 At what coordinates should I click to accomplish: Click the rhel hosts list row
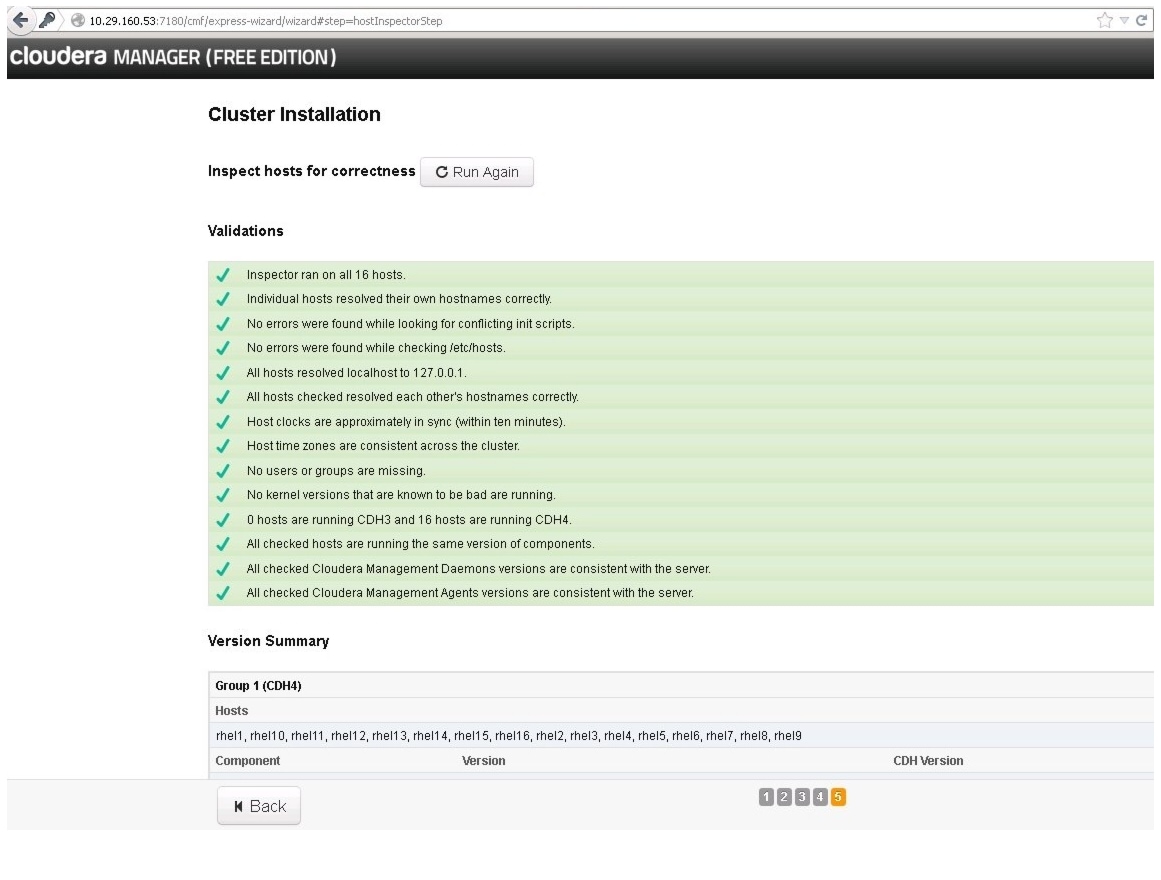click(680, 736)
